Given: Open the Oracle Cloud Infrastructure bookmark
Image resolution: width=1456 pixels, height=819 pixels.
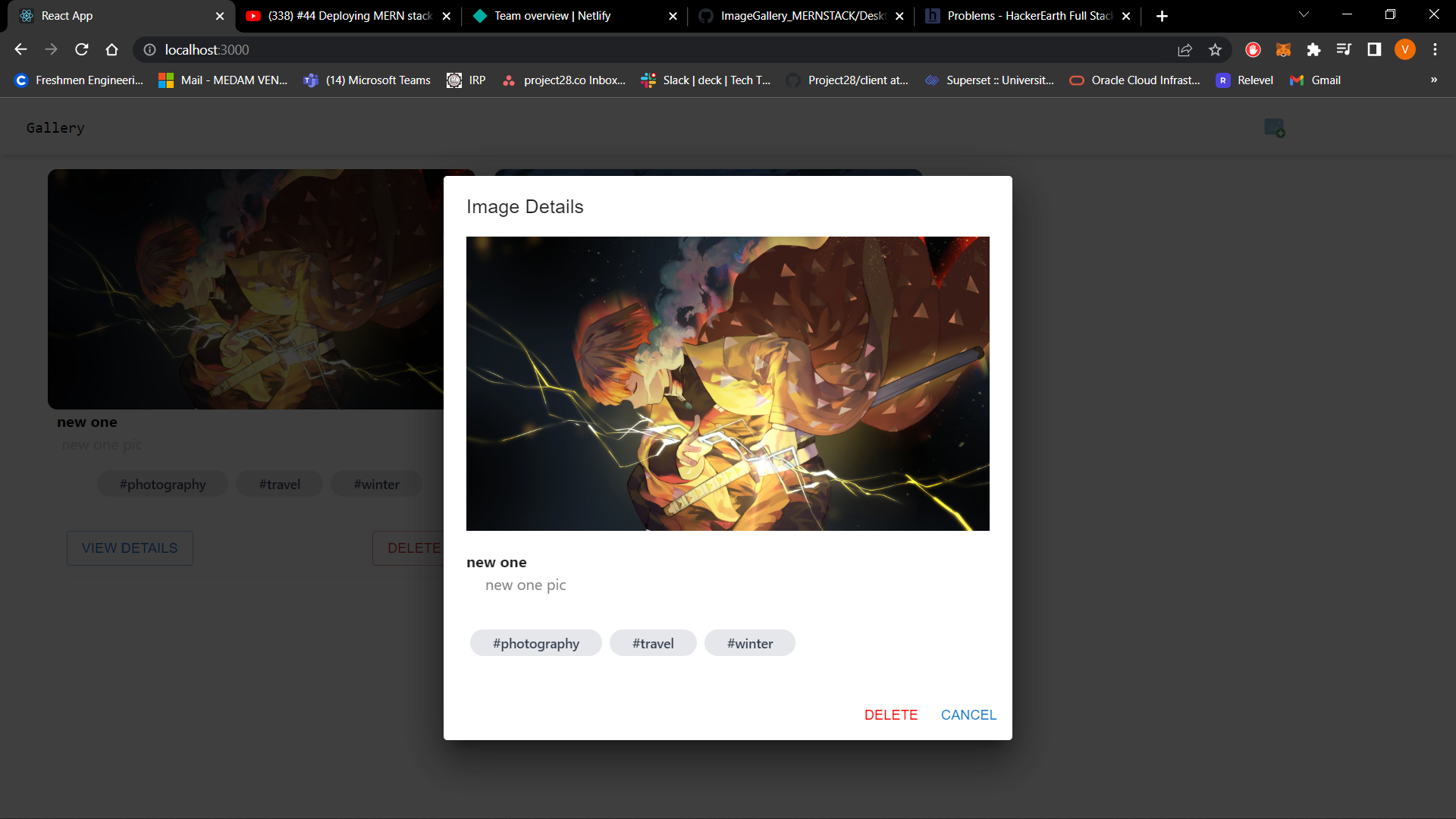Looking at the screenshot, I should pyautogui.click(x=1134, y=80).
